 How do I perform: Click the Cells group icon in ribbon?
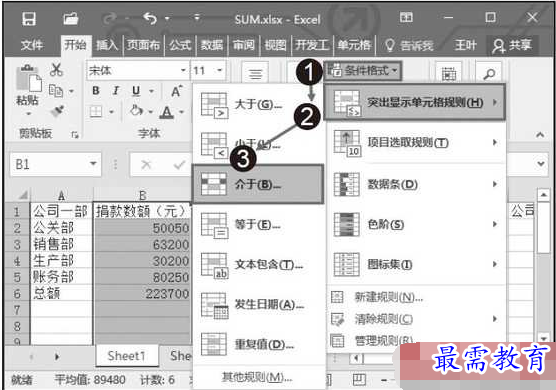(449, 74)
